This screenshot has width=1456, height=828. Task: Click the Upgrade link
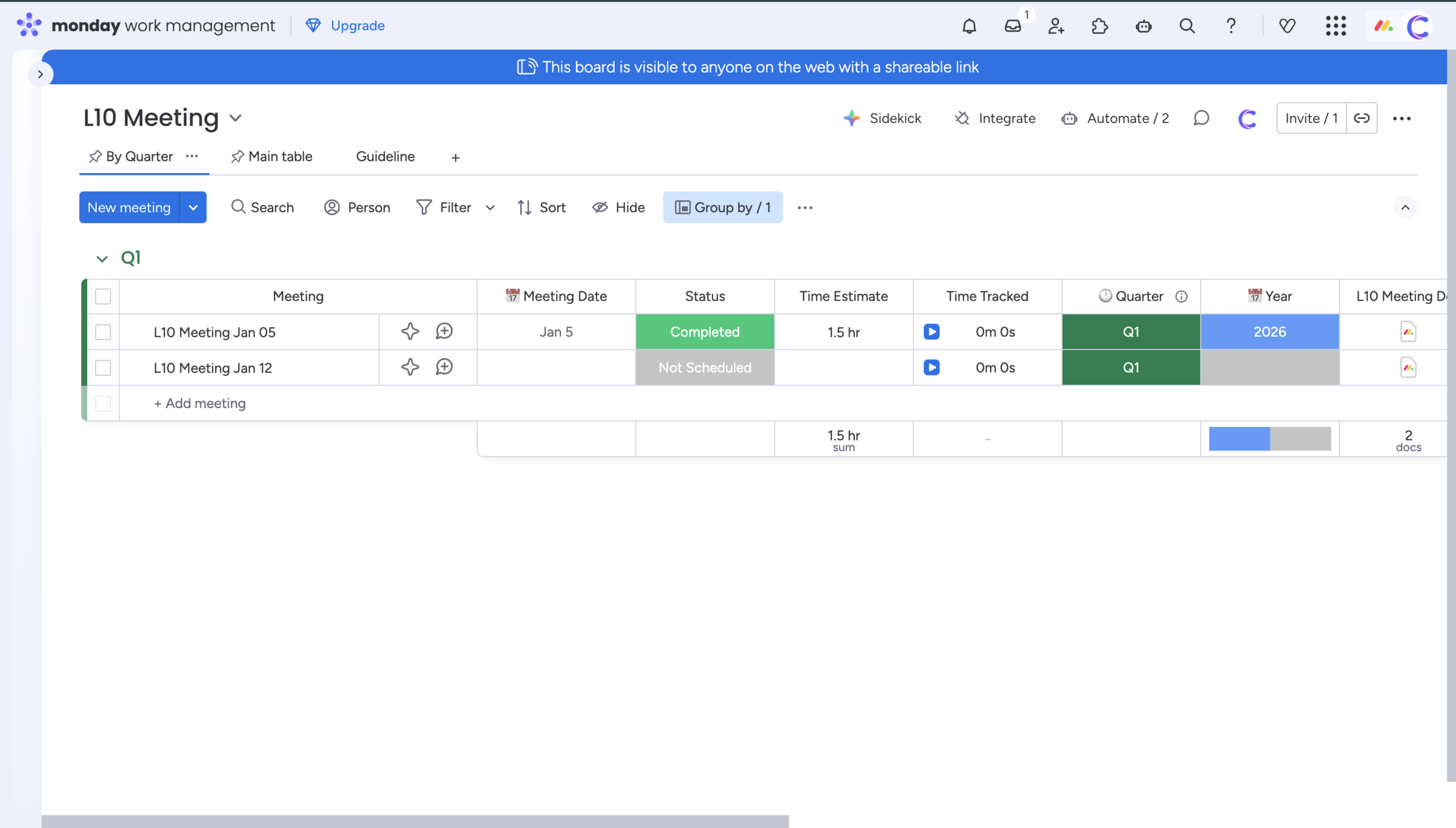(x=357, y=26)
